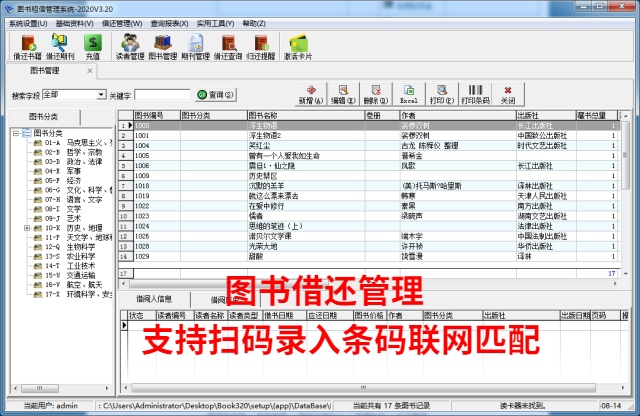This screenshot has width=640, height=416.
Task: Select the 在爱中修行 book row
Action: 369,206
